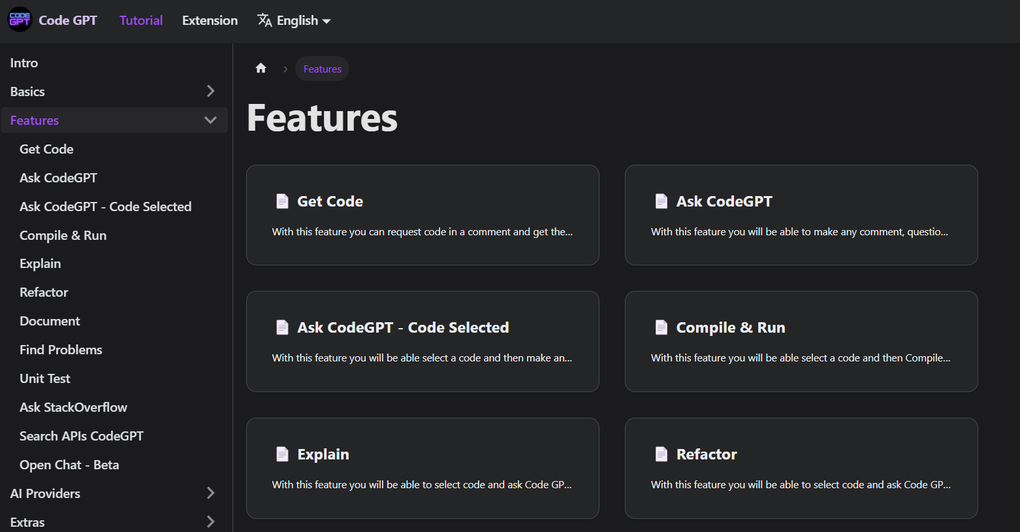Select Unit Test in the sidebar

click(45, 379)
